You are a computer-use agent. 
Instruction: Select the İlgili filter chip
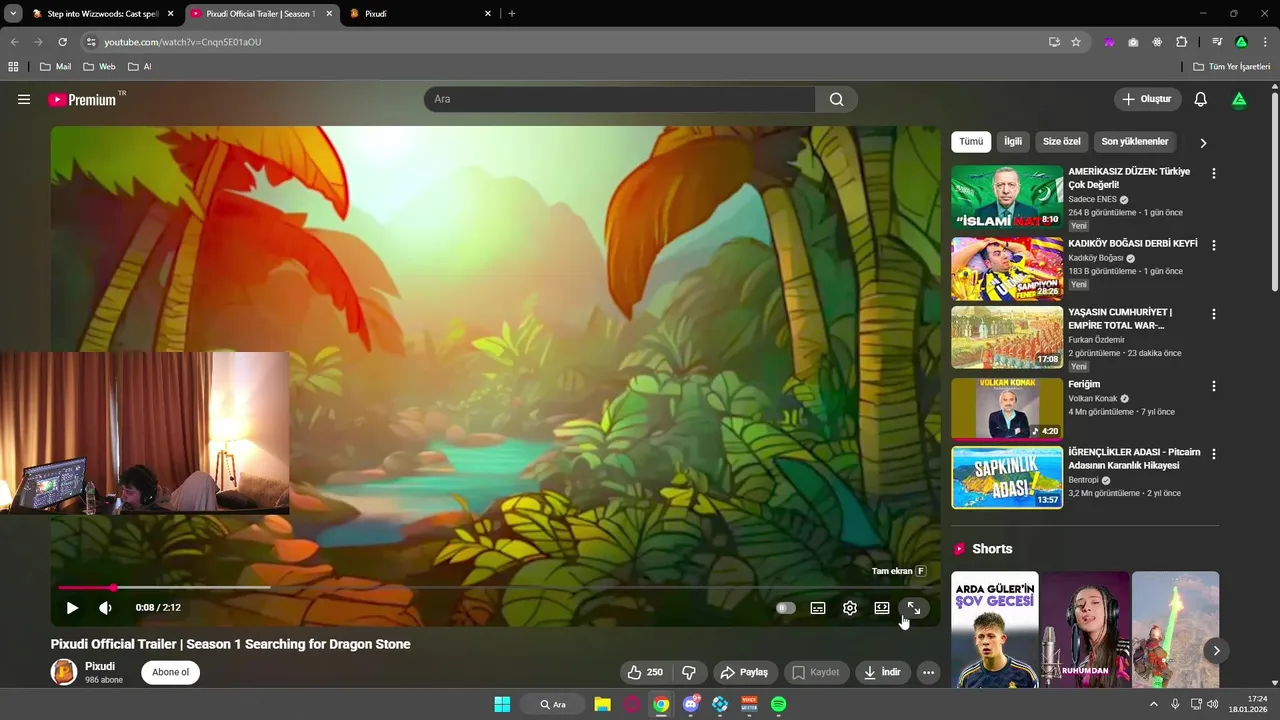click(1013, 142)
